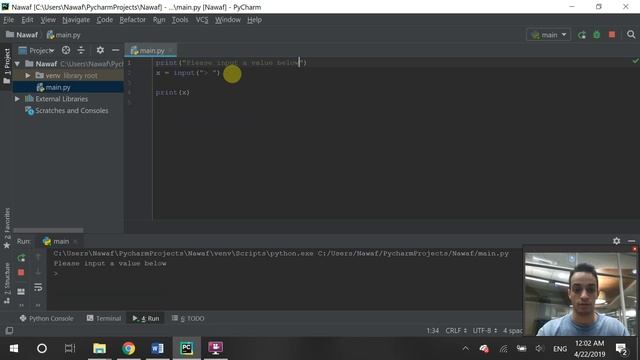Screen dimensions: 640x360
Task: Select the 4: Run tool window tab
Action: coord(146,318)
